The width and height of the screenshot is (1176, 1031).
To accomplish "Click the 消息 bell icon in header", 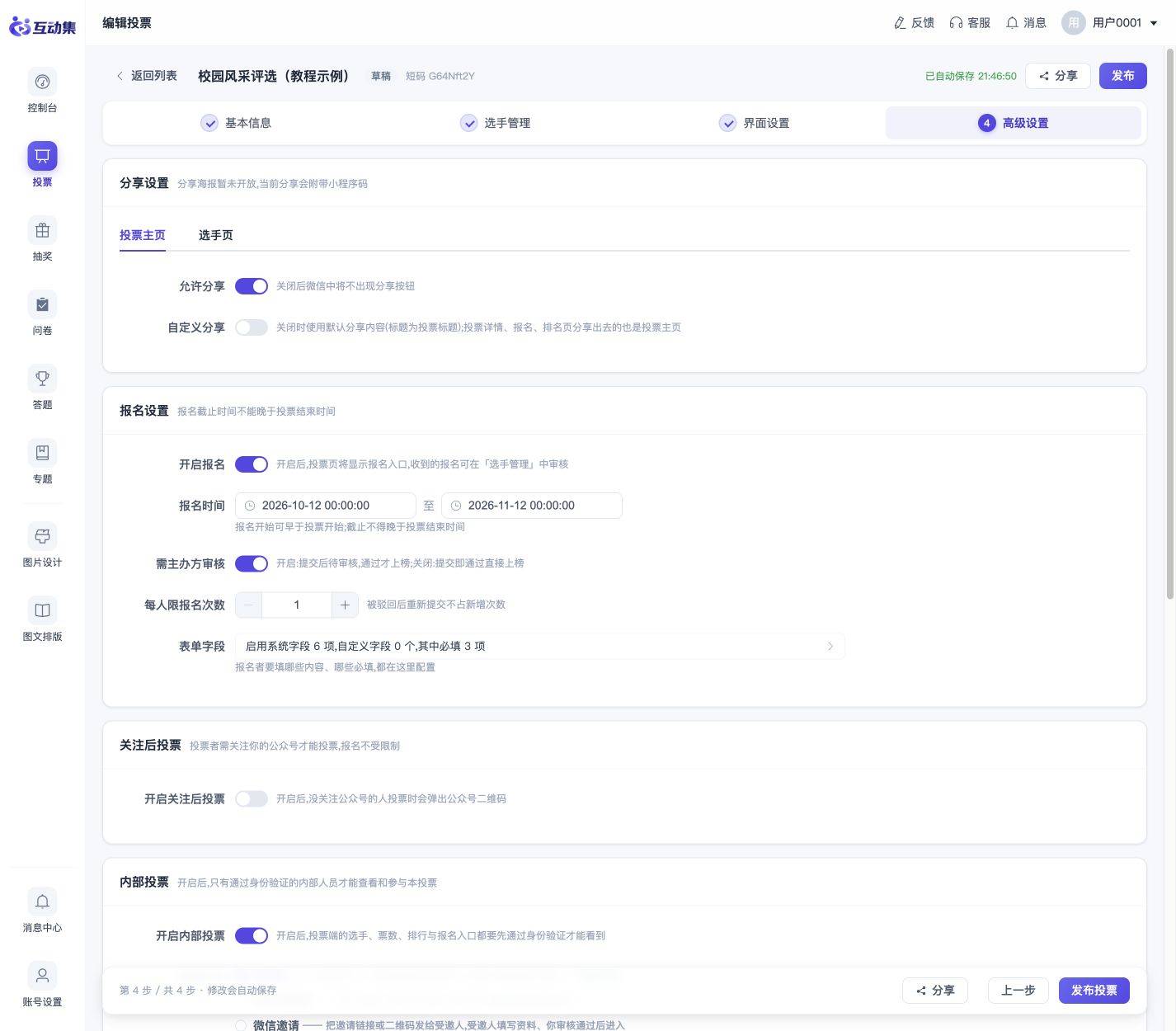I will pos(1012,23).
